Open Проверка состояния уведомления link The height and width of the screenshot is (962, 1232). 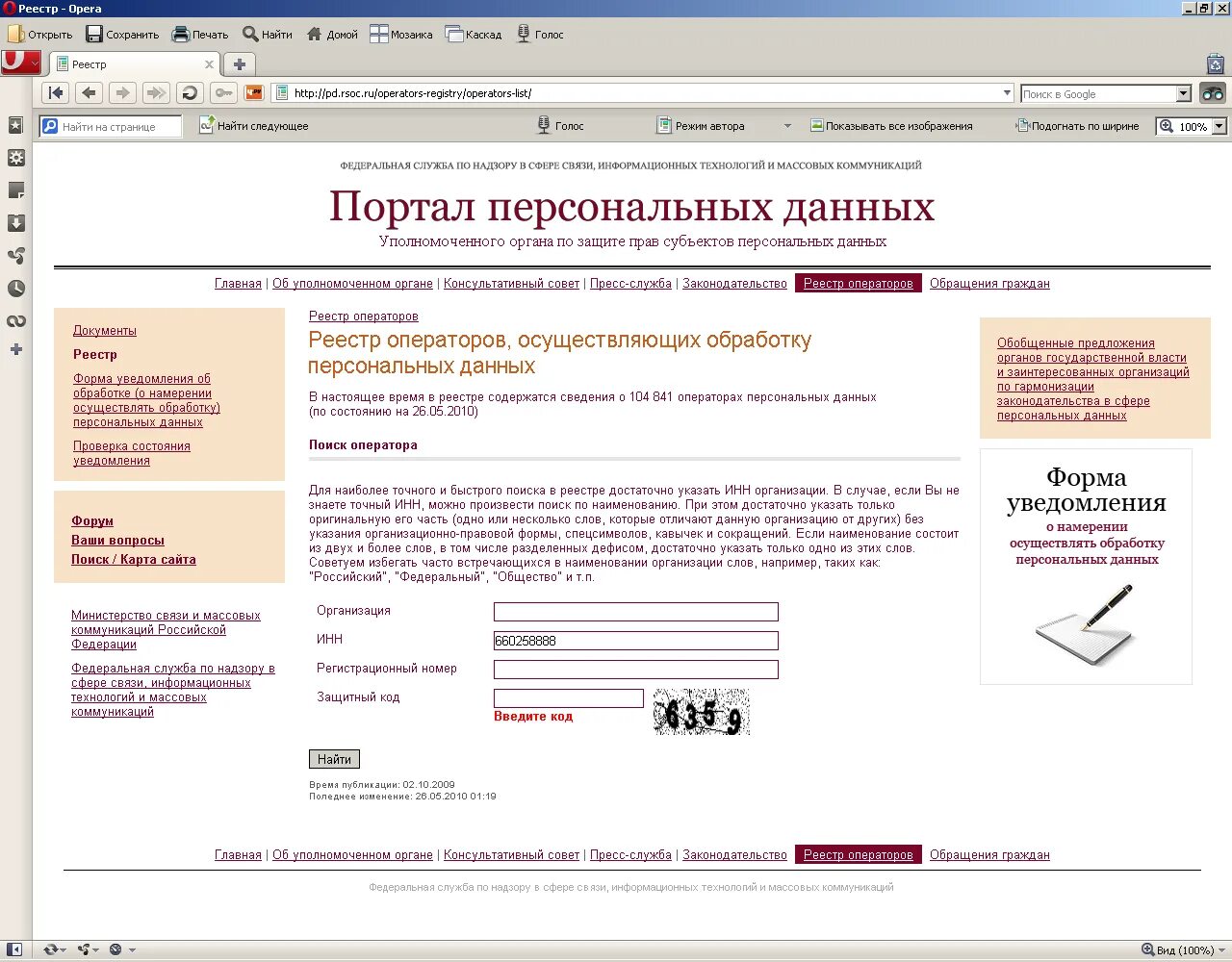[x=132, y=453]
